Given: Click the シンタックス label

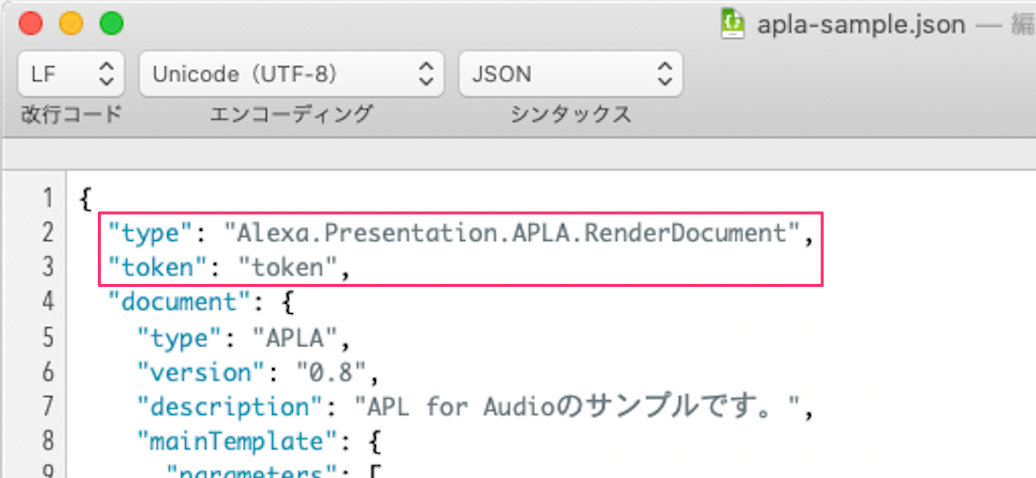Looking at the screenshot, I should point(570,114).
